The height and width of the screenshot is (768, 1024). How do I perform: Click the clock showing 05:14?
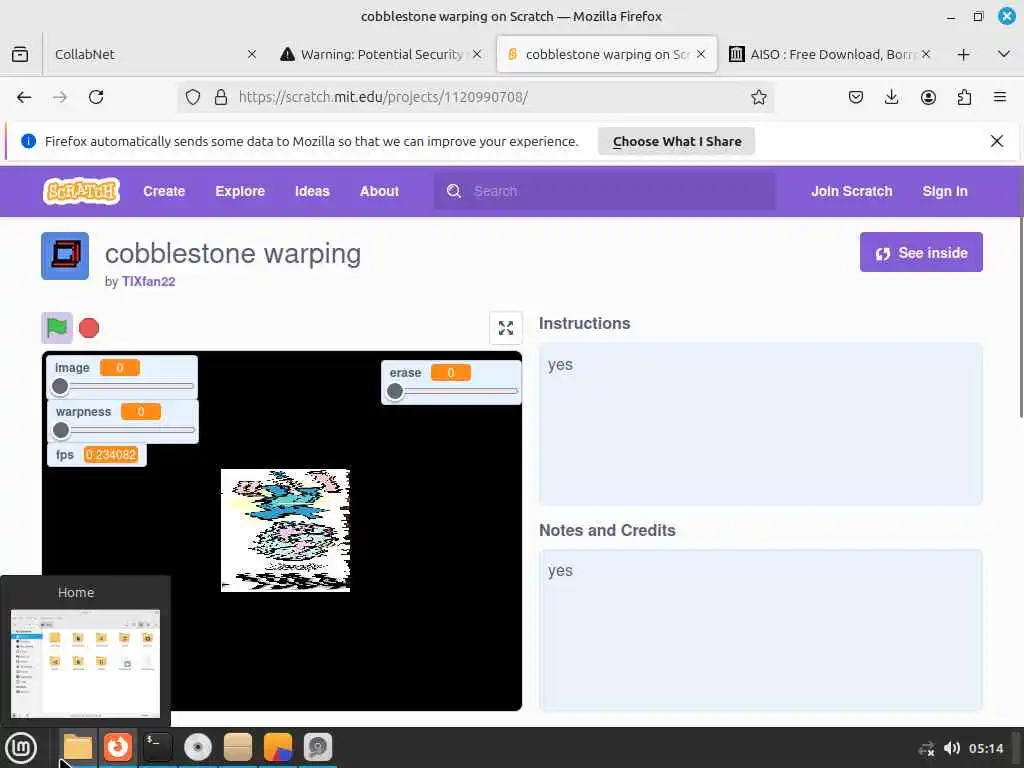[985, 748]
